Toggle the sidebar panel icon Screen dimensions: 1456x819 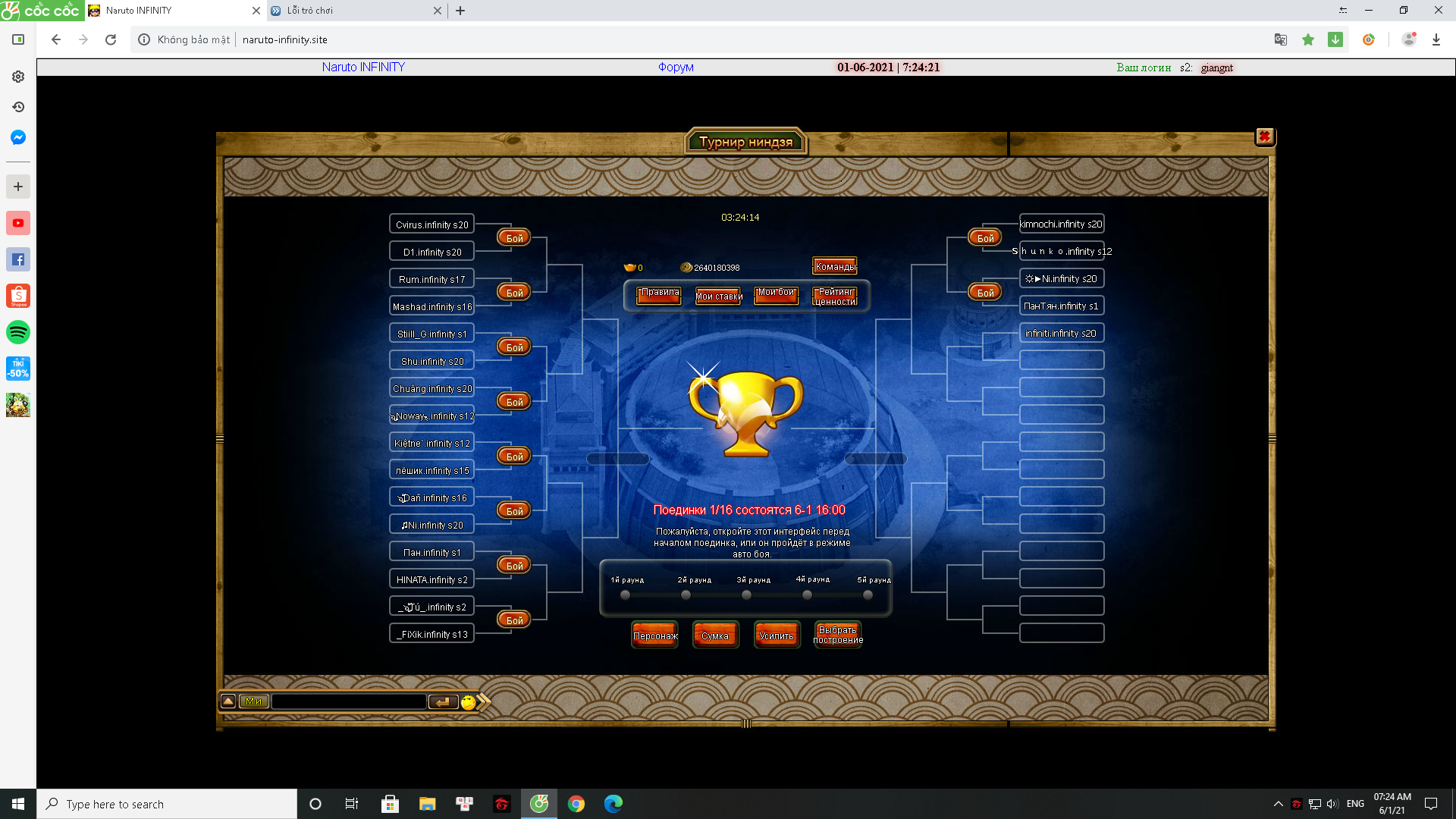(18, 39)
